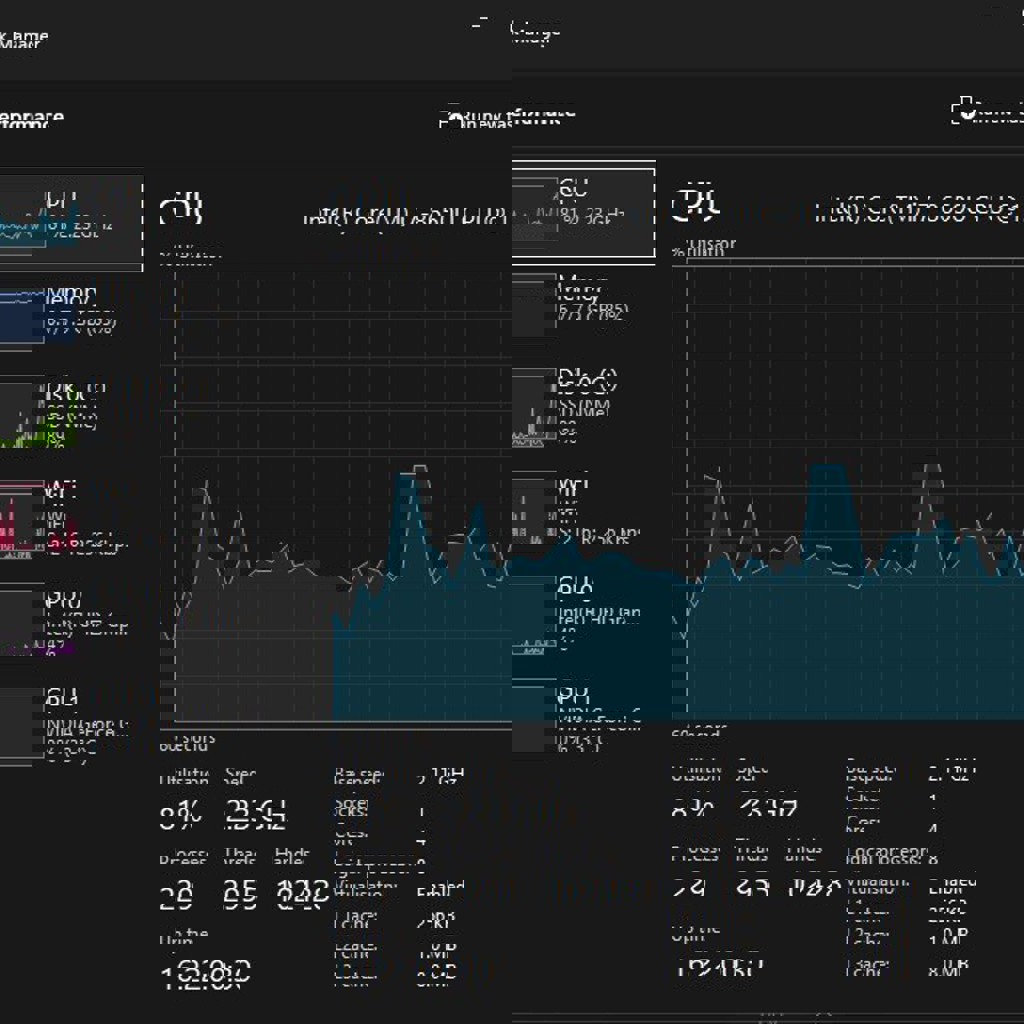Select the highlighted CPU item in right window sidebar
The width and height of the screenshot is (1024, 1024).
[583, 210]
